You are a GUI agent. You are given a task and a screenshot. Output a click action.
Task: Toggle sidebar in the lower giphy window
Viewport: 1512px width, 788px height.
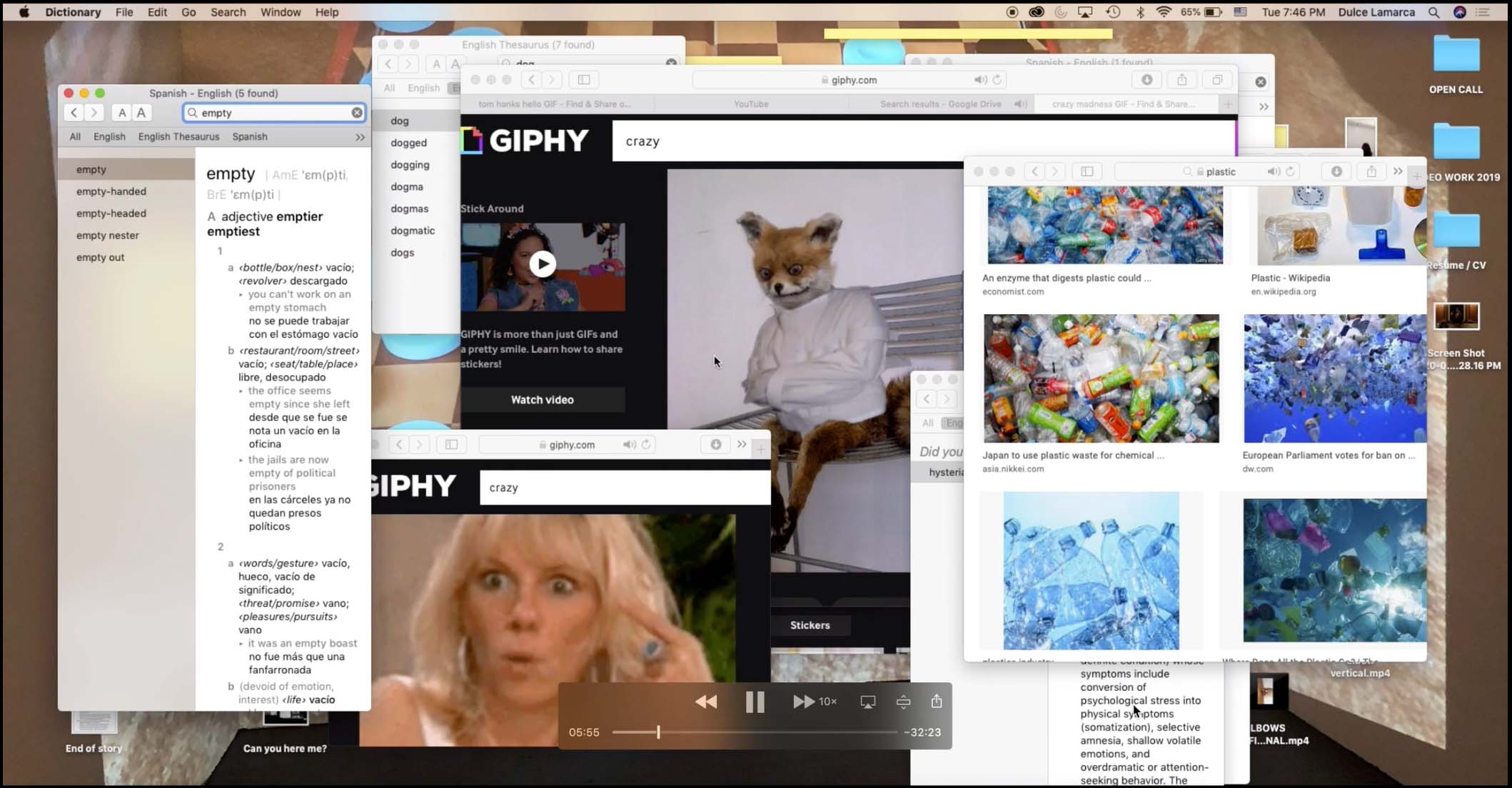pyautogui.click(x=451, y=445)
